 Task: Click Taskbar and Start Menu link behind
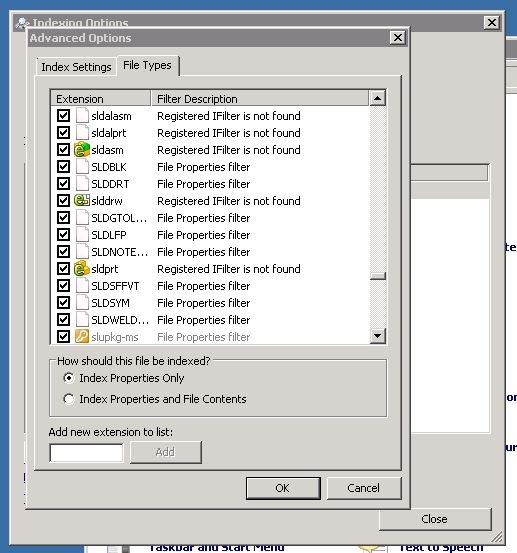(216, 548)
